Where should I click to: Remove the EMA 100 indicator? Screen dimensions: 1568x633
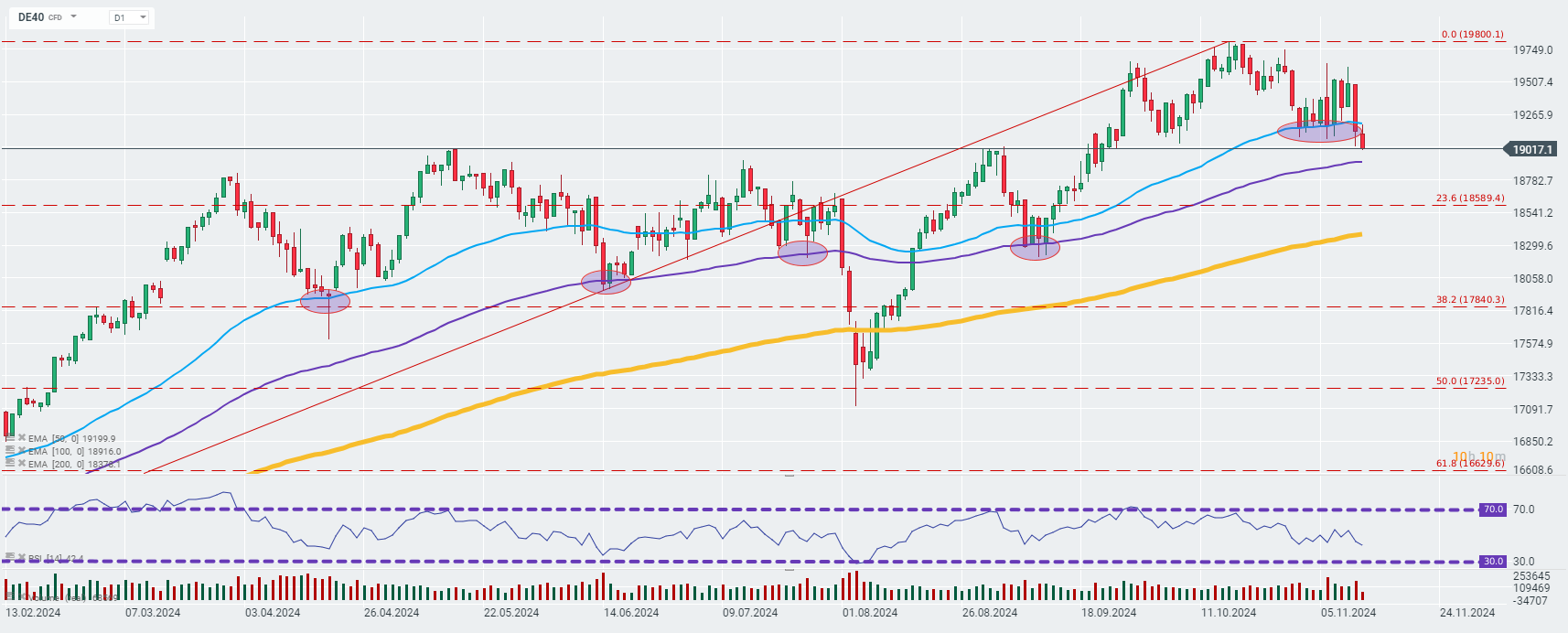tap(21, 451)
